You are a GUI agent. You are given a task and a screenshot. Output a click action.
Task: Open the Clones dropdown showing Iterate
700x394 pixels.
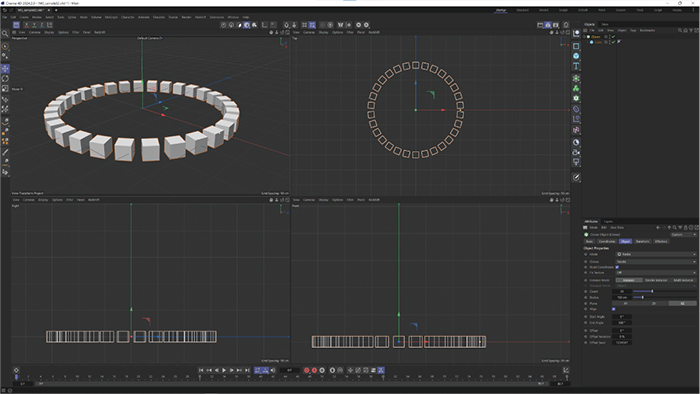(x=656, y=262)
